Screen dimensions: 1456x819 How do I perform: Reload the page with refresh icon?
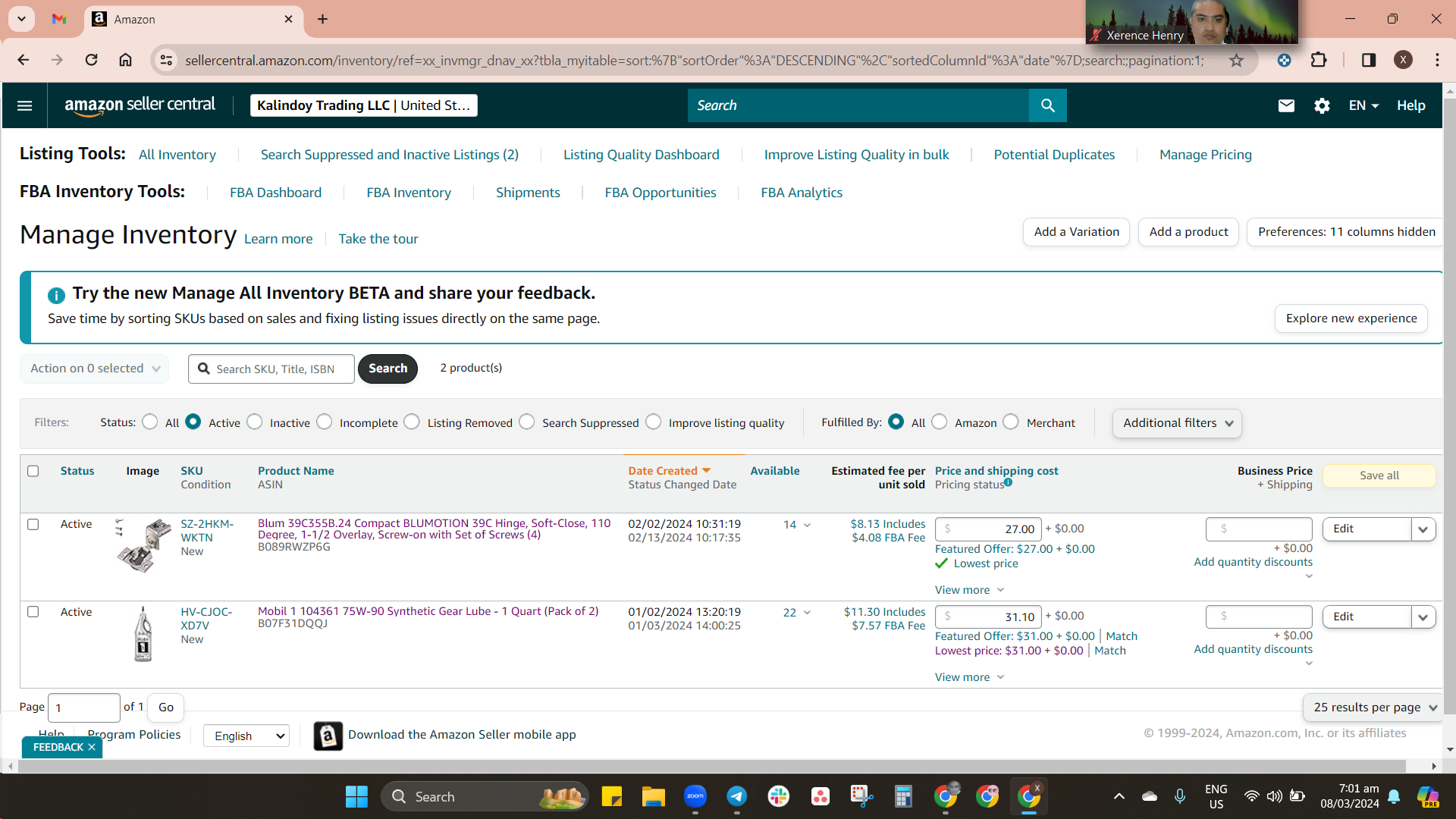click(91, 60)
